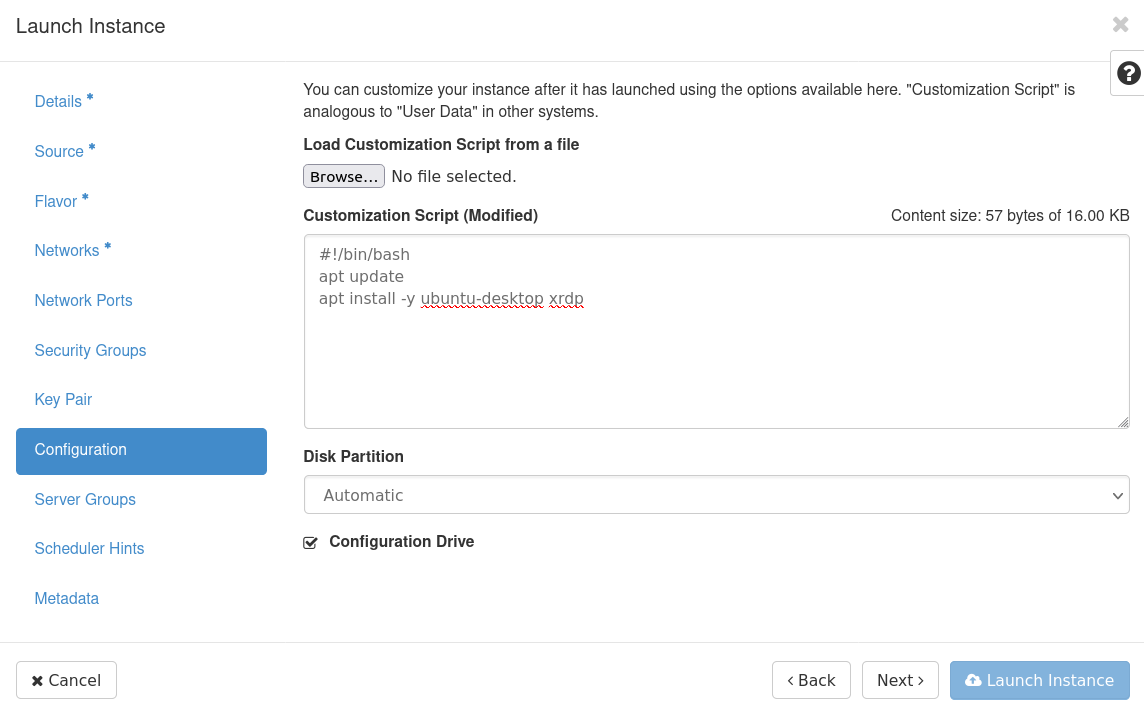Viewport: 1144px width, 714px height.
Task: Open the Metadata tab
Action: 66,599
